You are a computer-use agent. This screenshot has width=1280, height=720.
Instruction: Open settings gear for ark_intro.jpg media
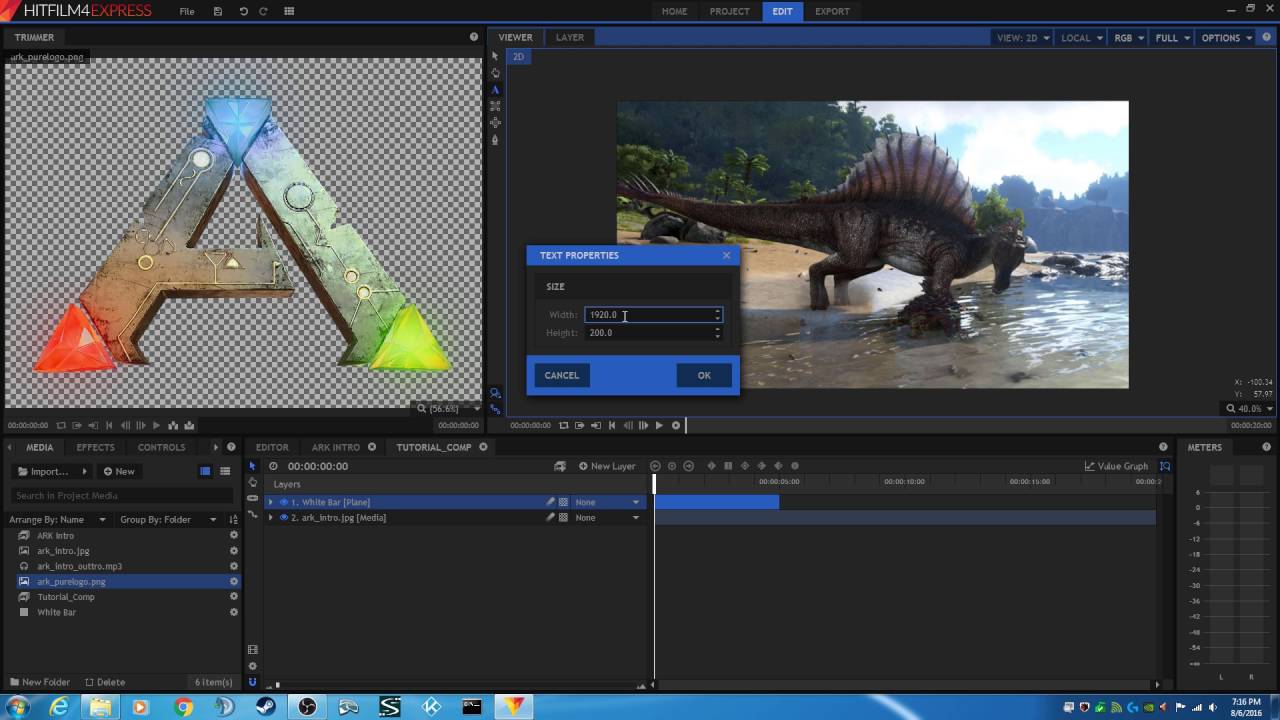[233, 551]
